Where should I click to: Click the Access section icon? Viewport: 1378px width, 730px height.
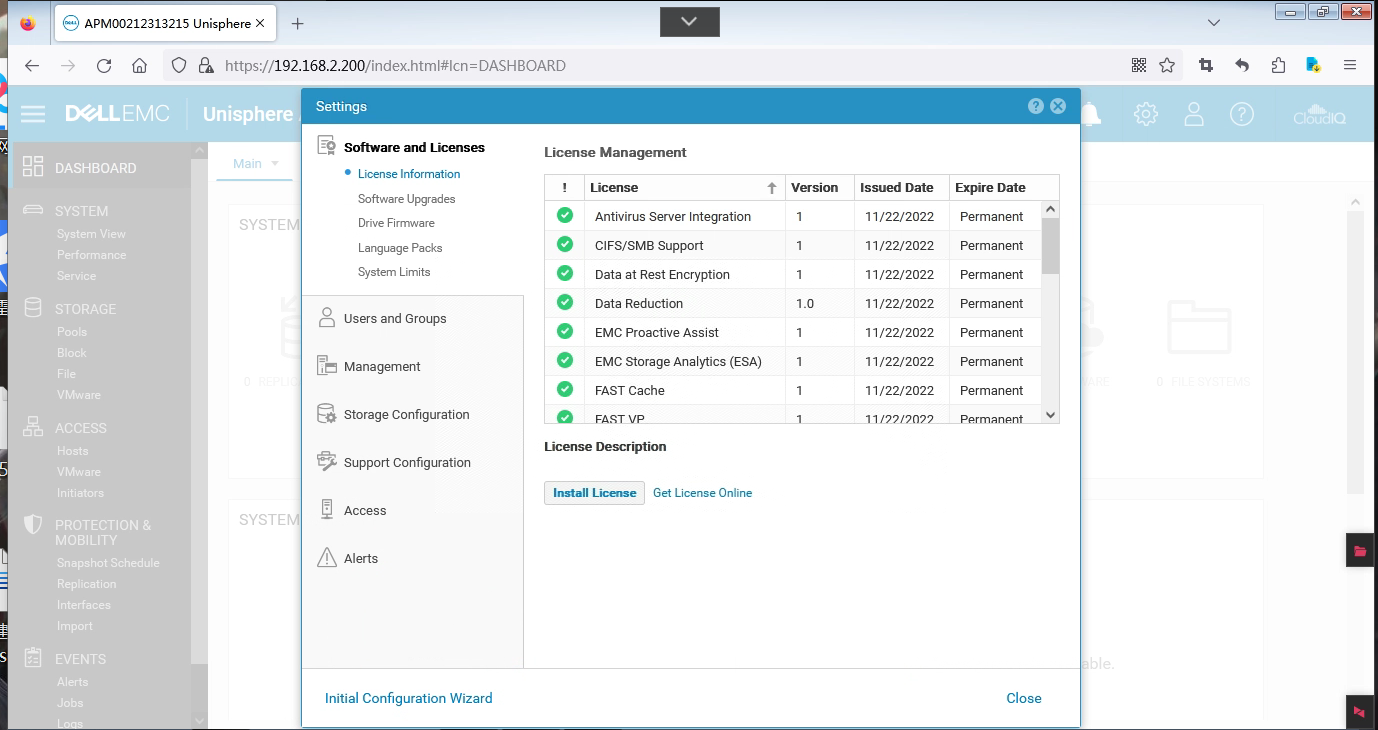click(327, 510)
